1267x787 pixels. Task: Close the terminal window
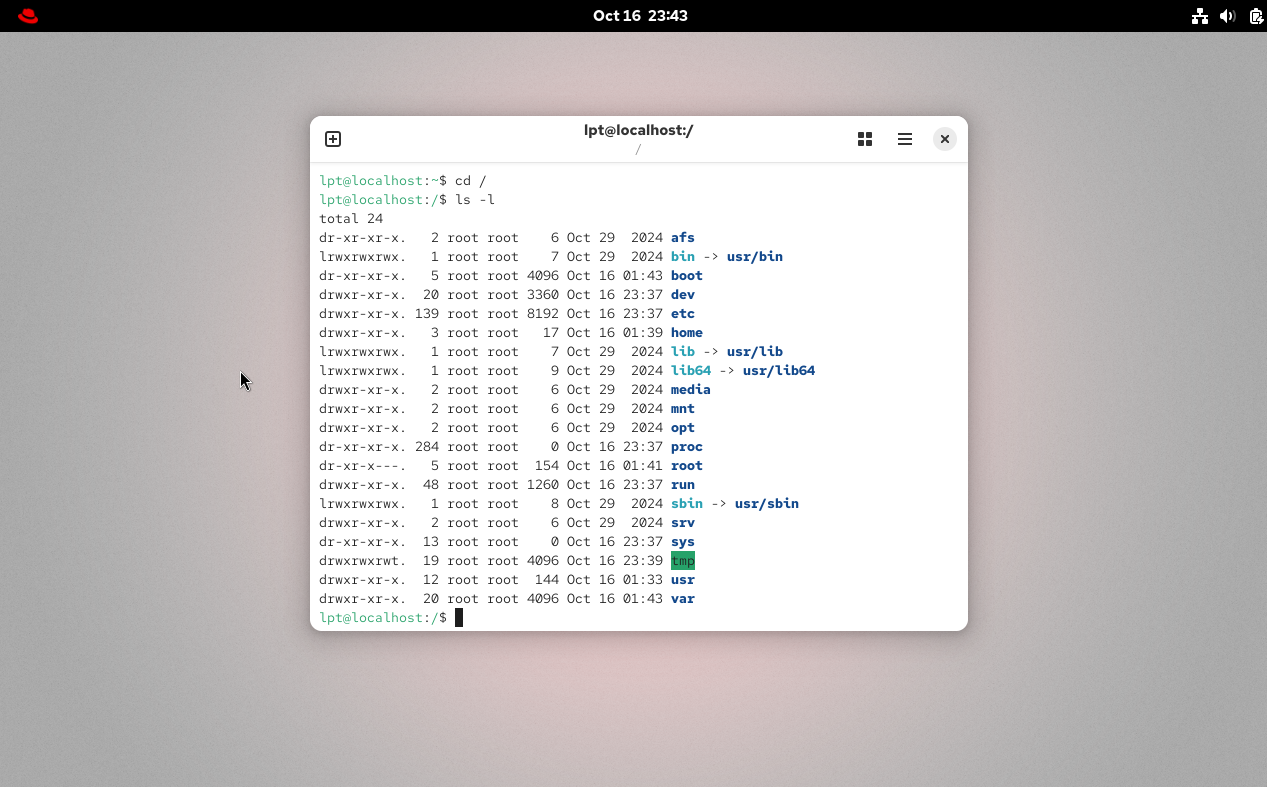click(945, 139)
